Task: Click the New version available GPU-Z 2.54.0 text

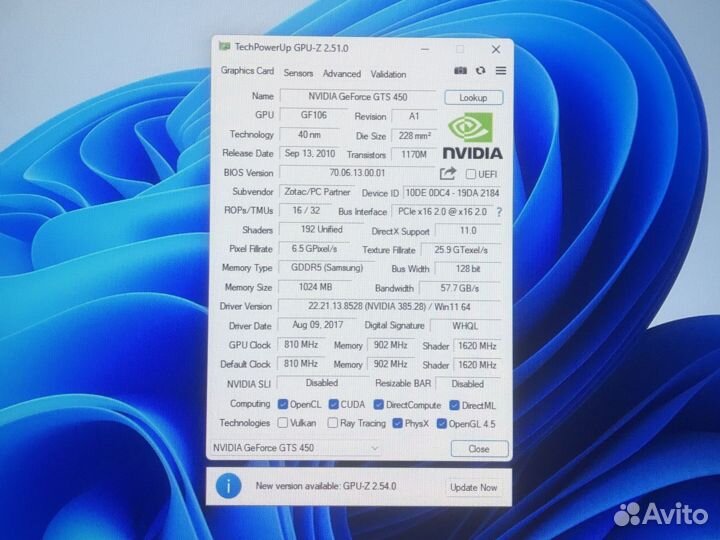Action: point(326,486)
